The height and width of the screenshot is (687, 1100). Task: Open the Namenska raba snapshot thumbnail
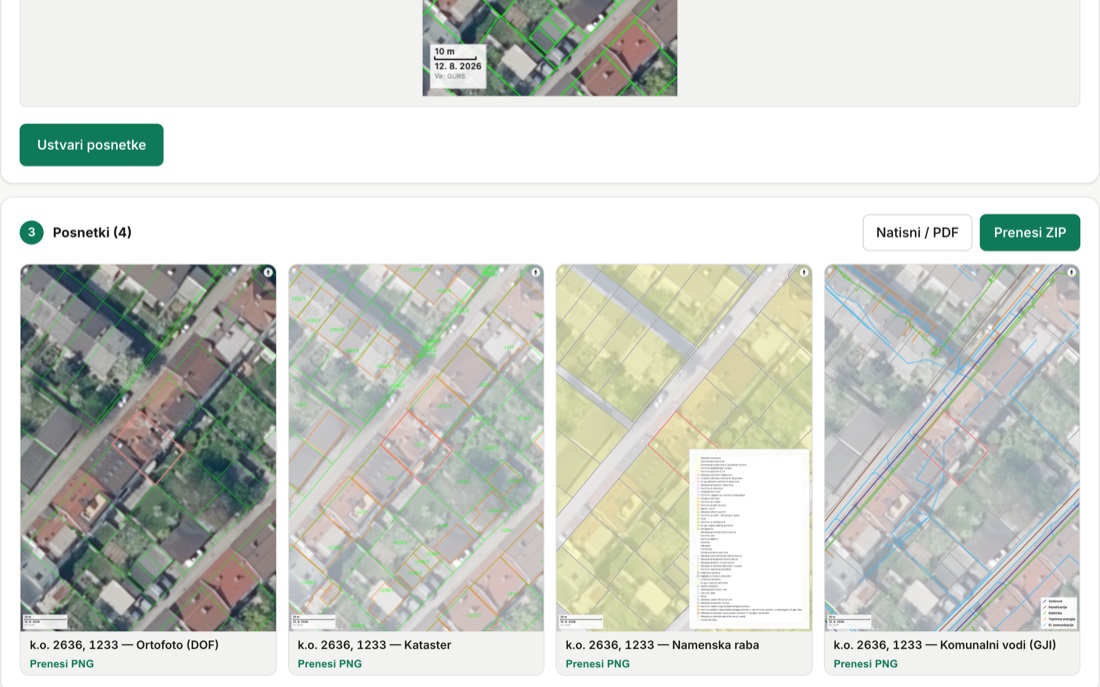coord(684,448)
